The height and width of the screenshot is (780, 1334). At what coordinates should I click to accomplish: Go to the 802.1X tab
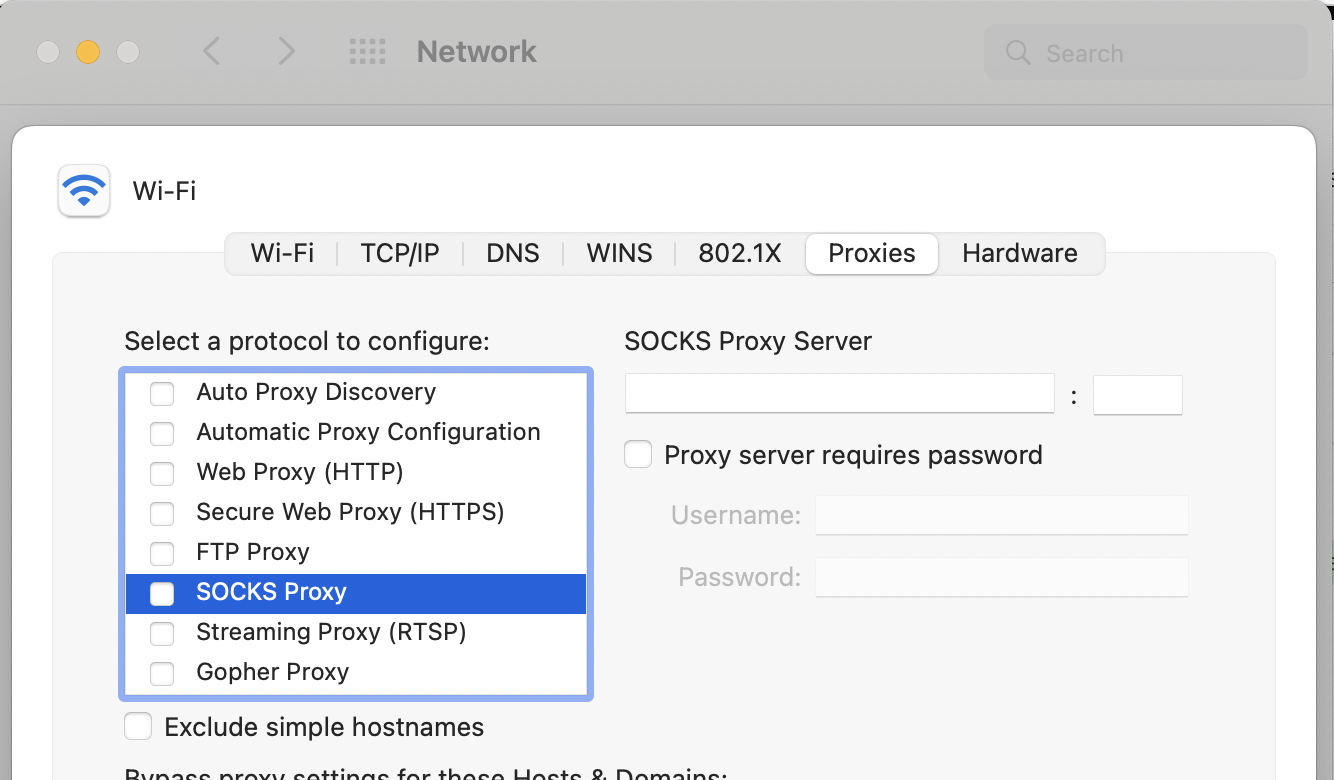tap(740, 254)
